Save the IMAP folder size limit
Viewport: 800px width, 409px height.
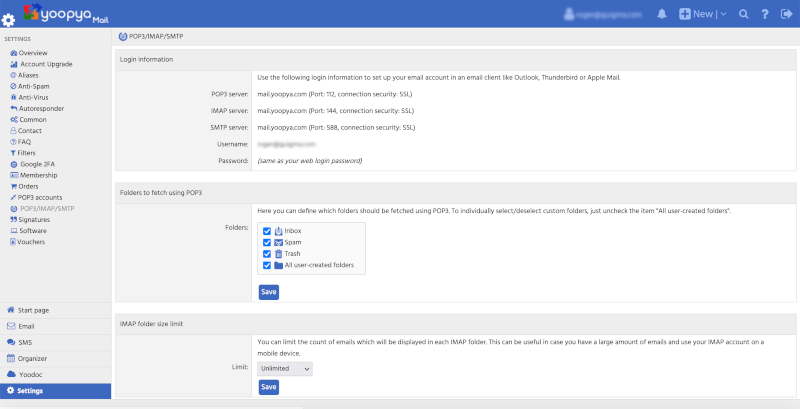[268, 387]
